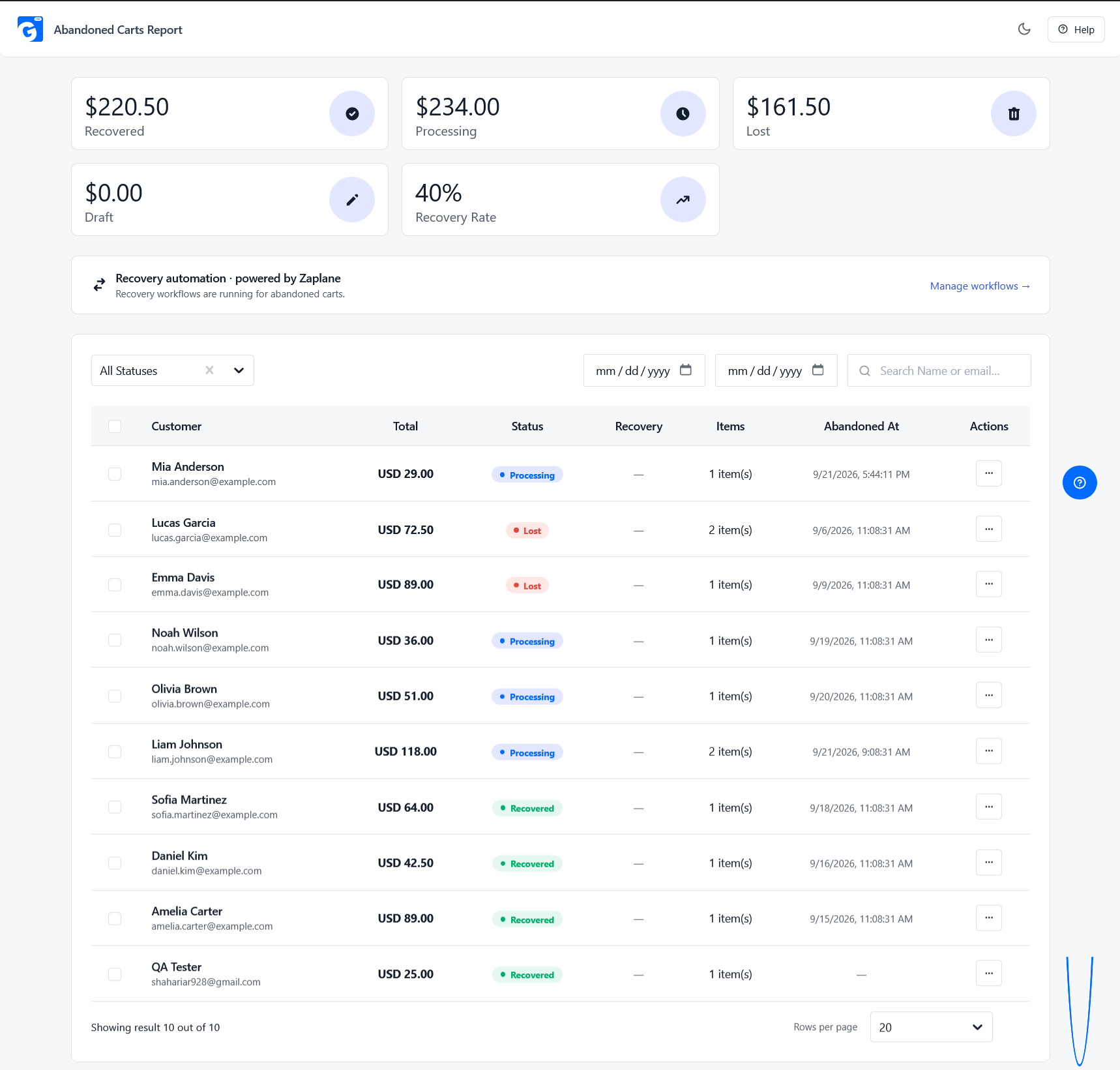Tick the Sofia Martinez row checkbox
Image resolution: width=1120 pixels, height=1070 pixels.
pos(115,807)
